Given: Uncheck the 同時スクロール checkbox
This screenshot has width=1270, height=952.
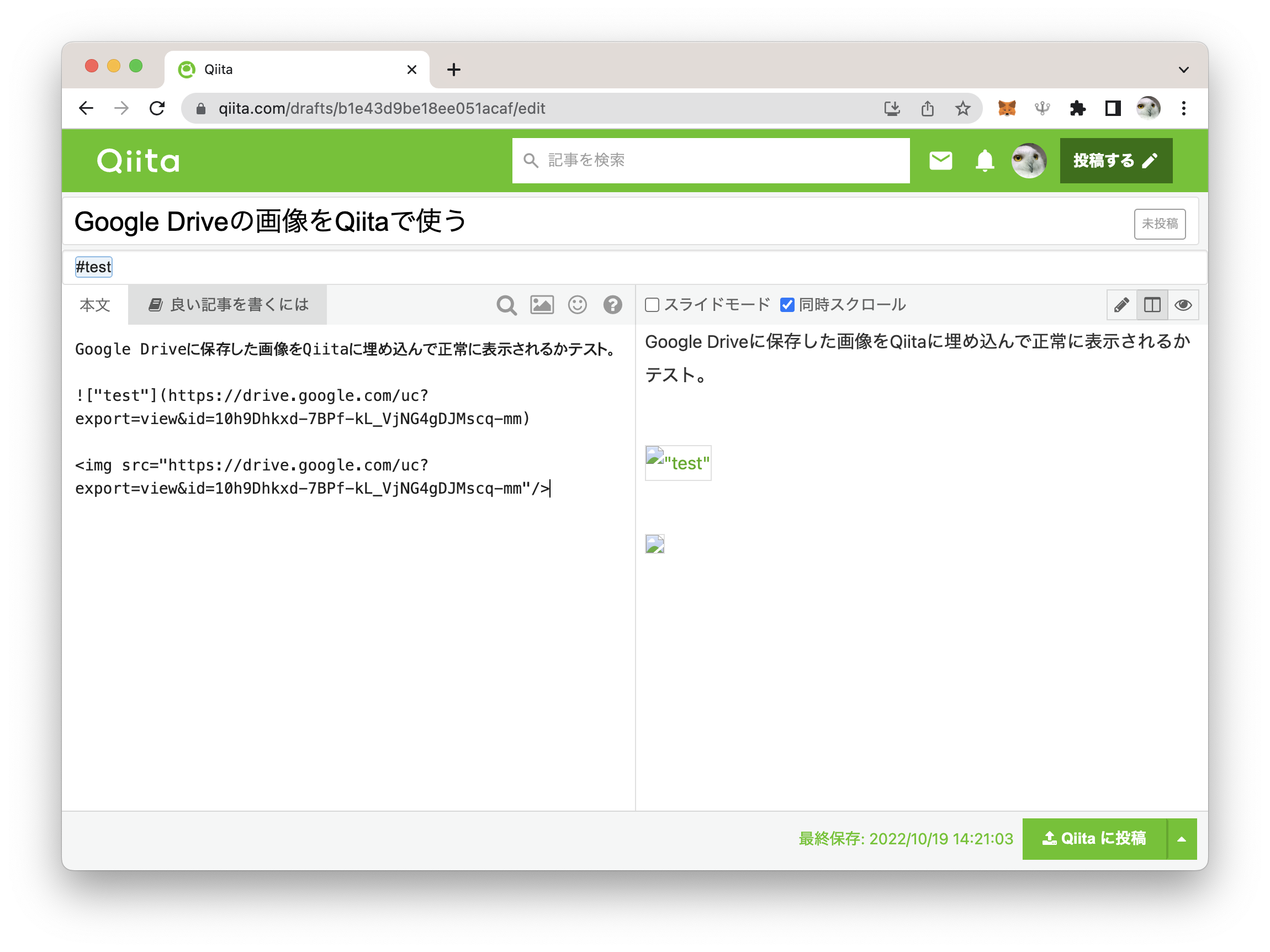Looking at the screenshot, I should [787, 305].
